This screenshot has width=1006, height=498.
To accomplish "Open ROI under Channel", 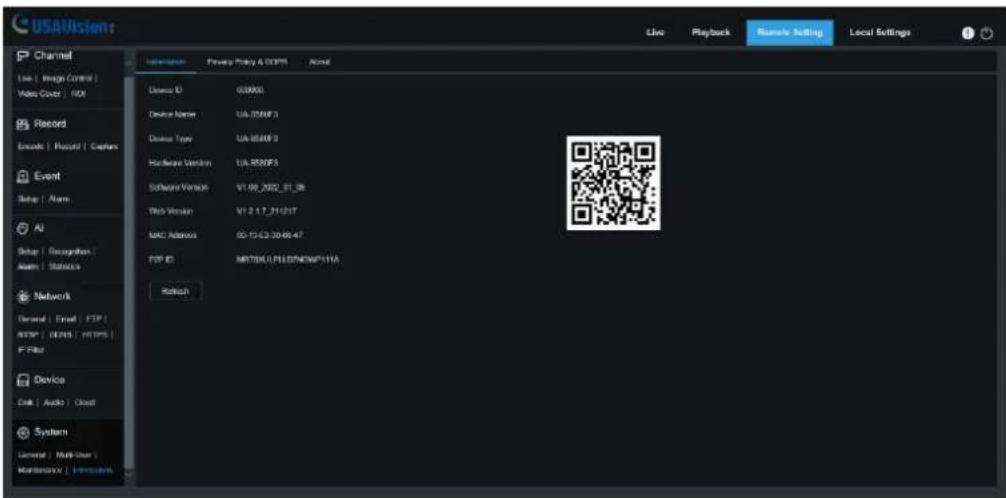I will (78, 94).
